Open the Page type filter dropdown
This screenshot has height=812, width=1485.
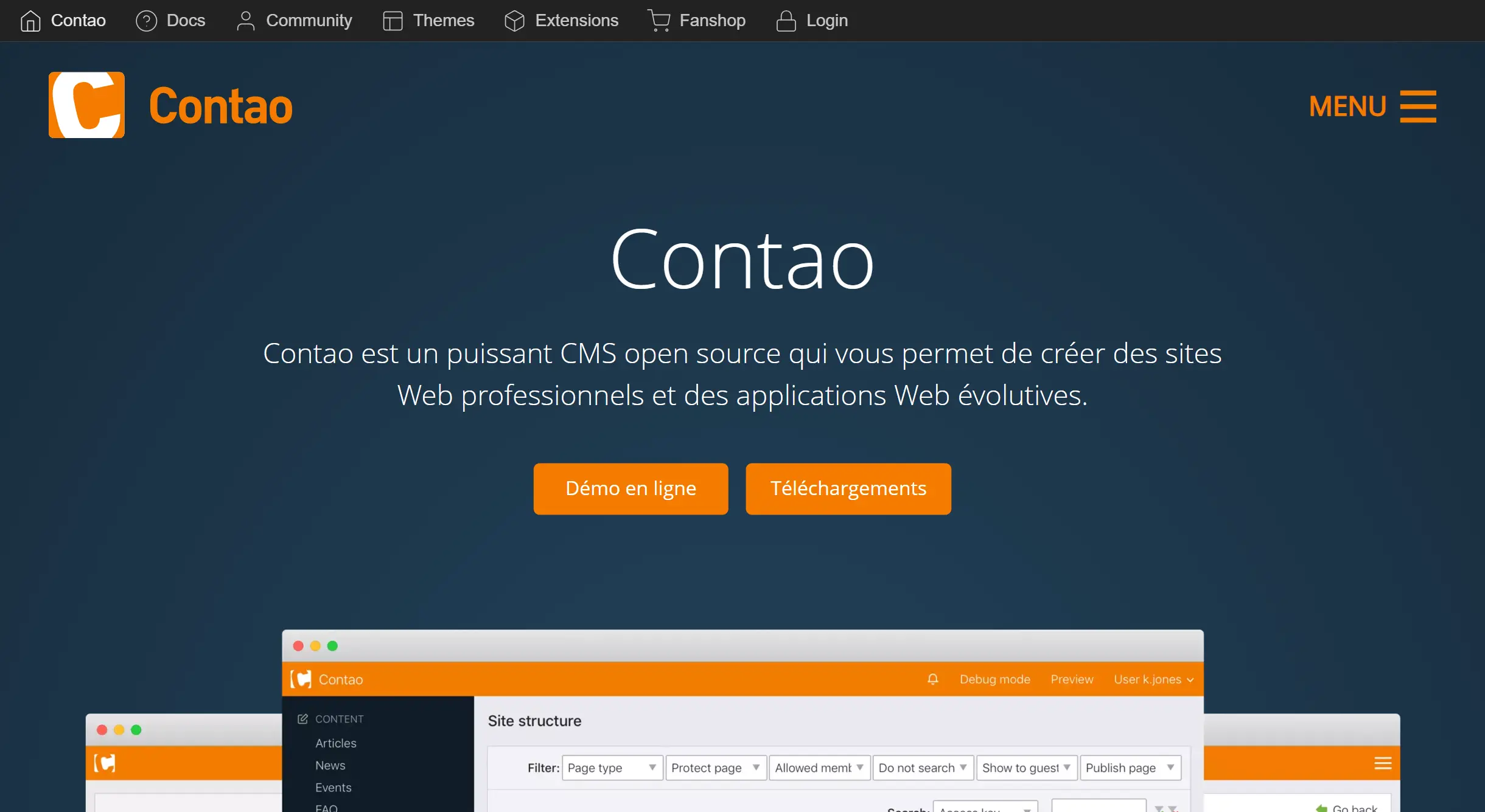[612, 768]
